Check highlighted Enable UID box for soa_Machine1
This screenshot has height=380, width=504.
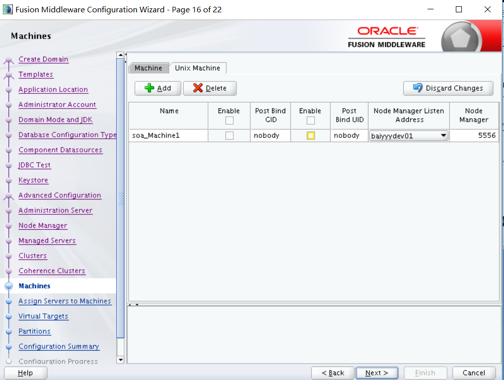pyautogui.click(x=311, y=136)
